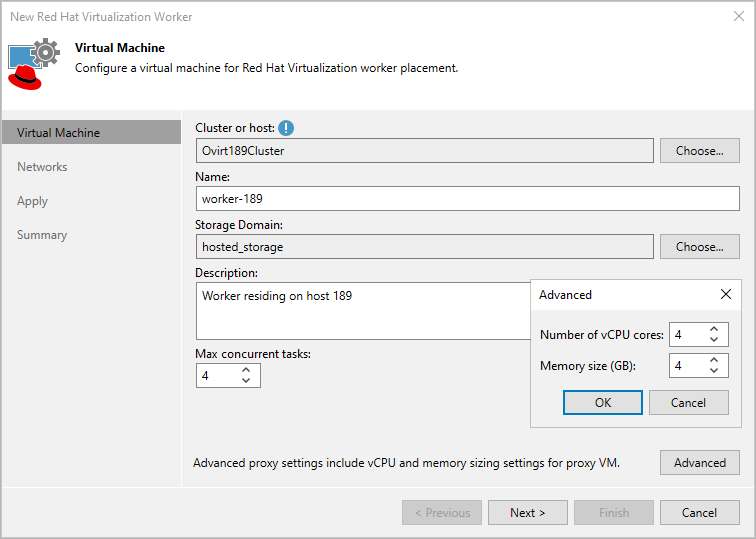The height and width of the screenshot is (539, 756).
Task: Click the 'Virtual Machine' heading text
Action: [x=120, y=48]
